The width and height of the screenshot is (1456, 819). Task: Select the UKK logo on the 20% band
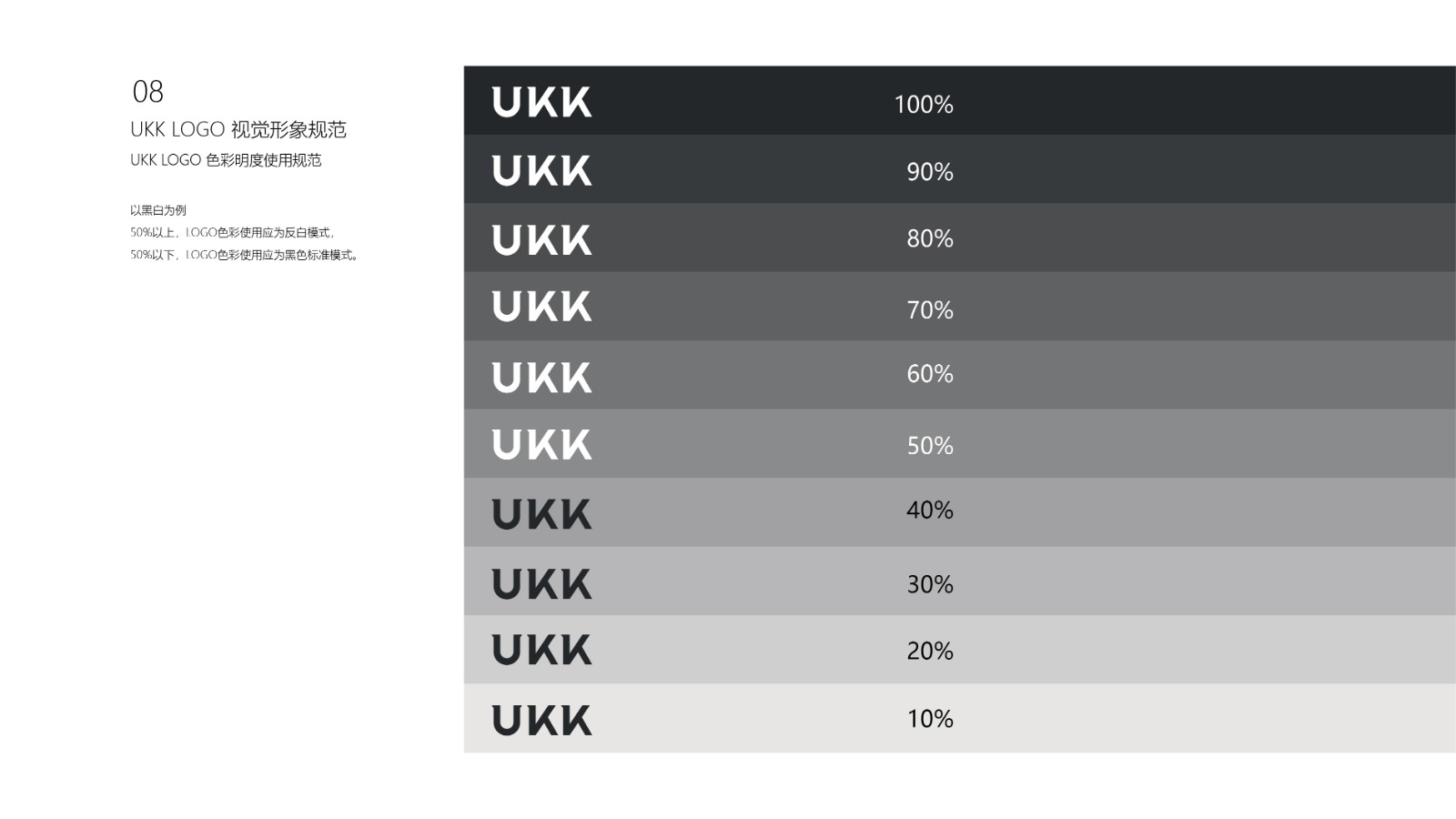pos(541,650)
